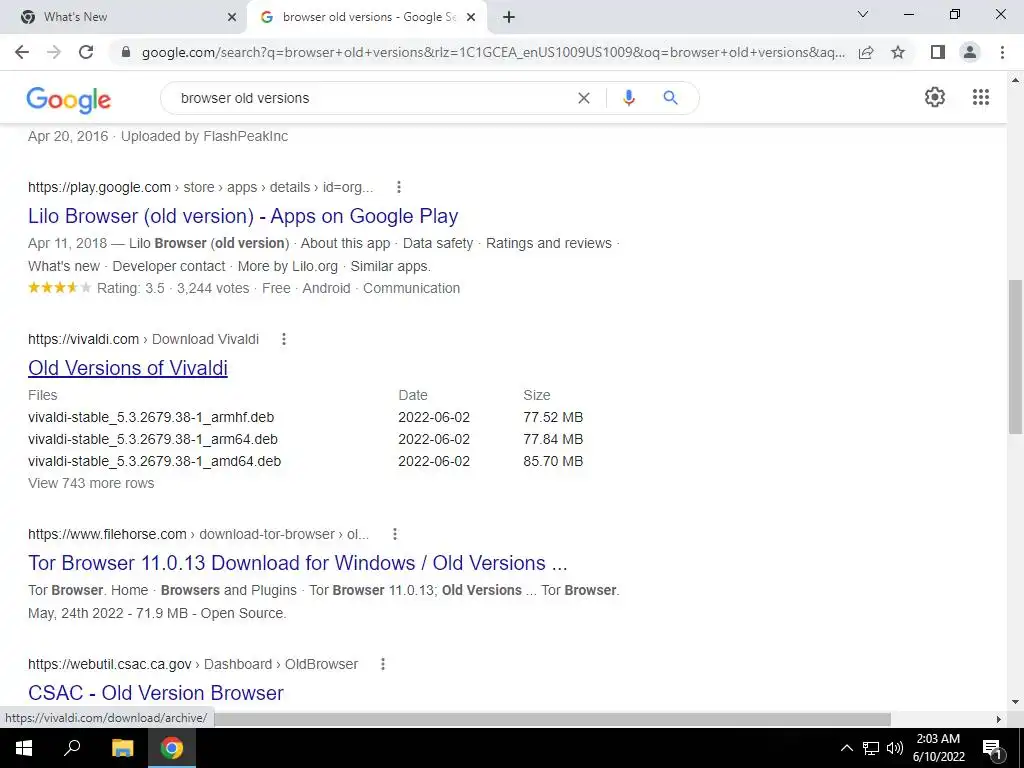Click the forward navigation arrow
The height and width of the screenshot is (768, 1024).
54,52
